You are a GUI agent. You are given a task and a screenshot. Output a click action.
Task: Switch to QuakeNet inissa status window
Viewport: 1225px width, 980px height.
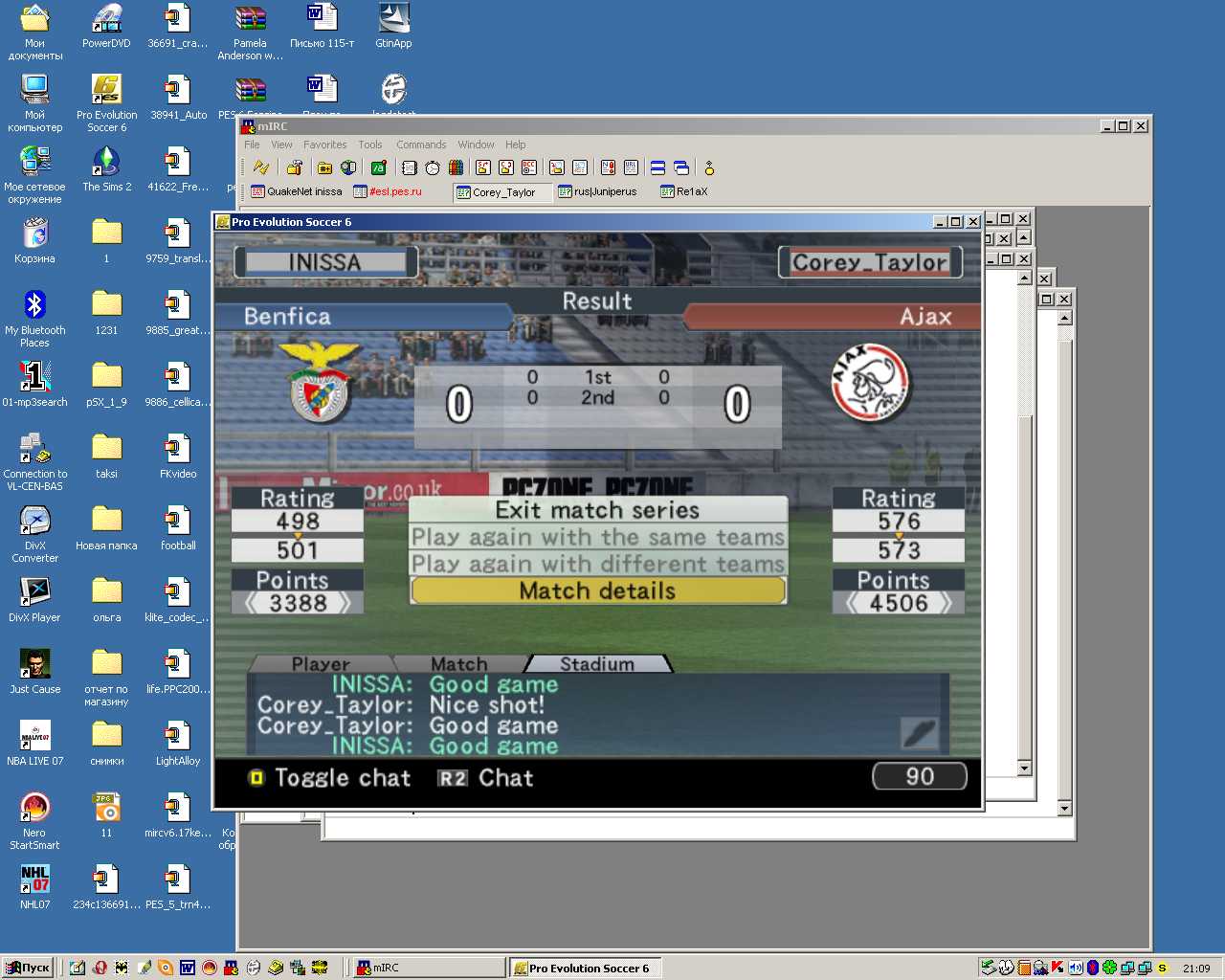click(297, 191)
